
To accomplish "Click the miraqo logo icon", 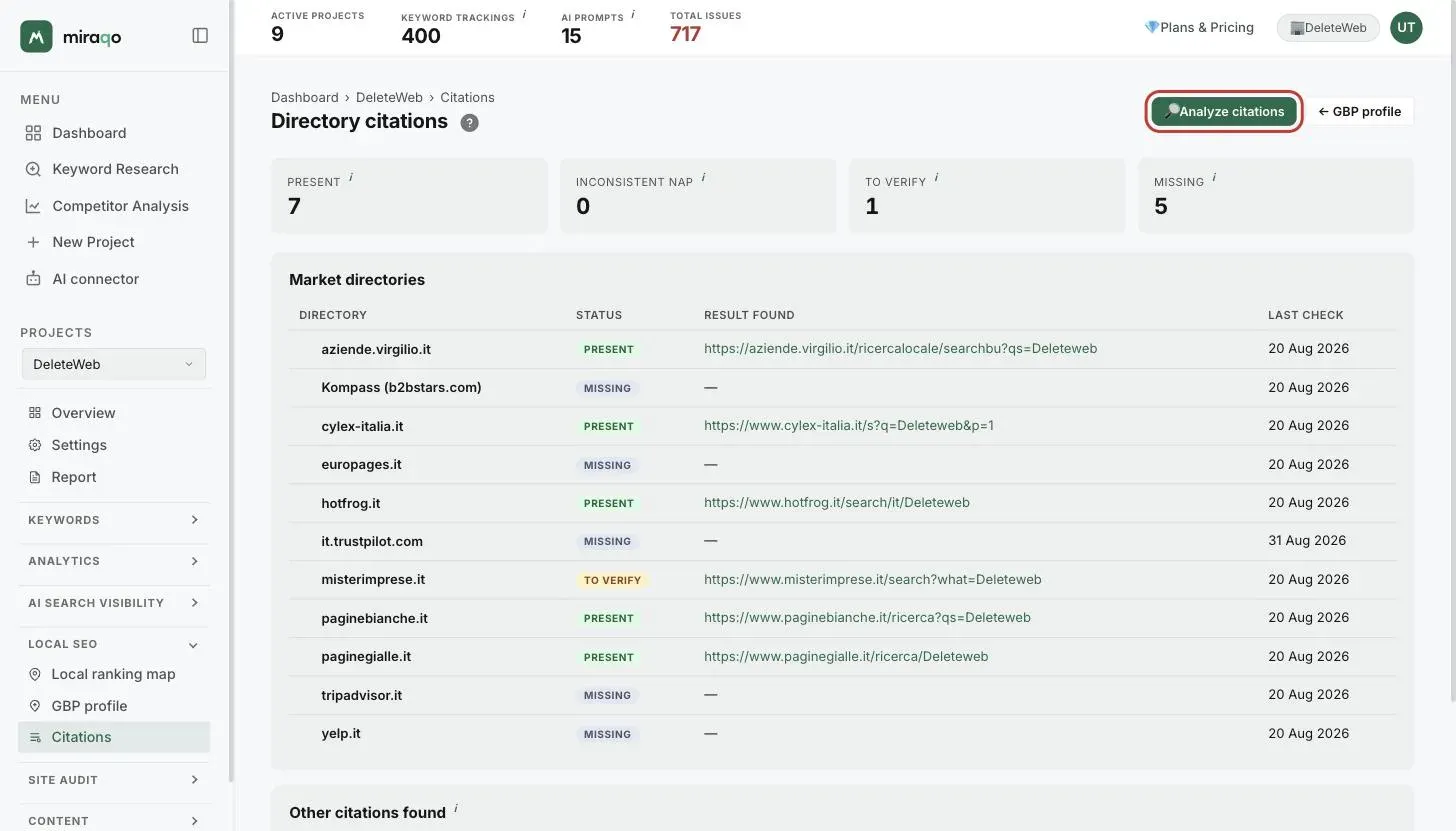I will coord(36,36).
